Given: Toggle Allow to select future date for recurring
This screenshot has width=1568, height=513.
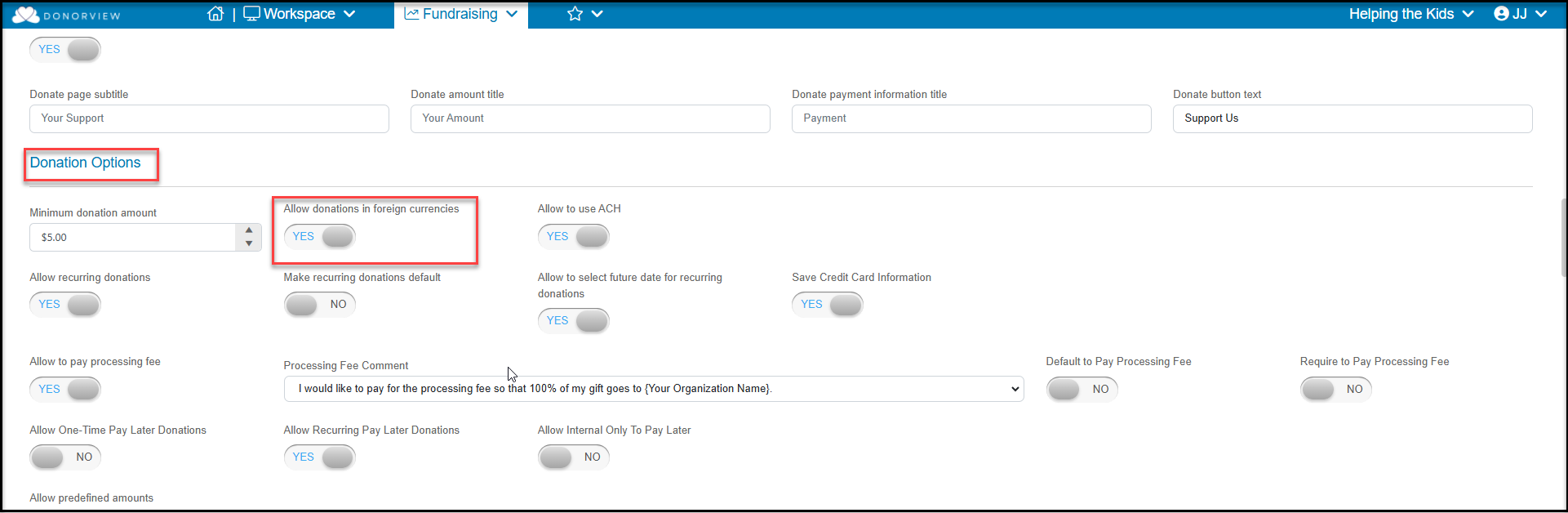Looking at the screenshot, I should click(573, 321).
